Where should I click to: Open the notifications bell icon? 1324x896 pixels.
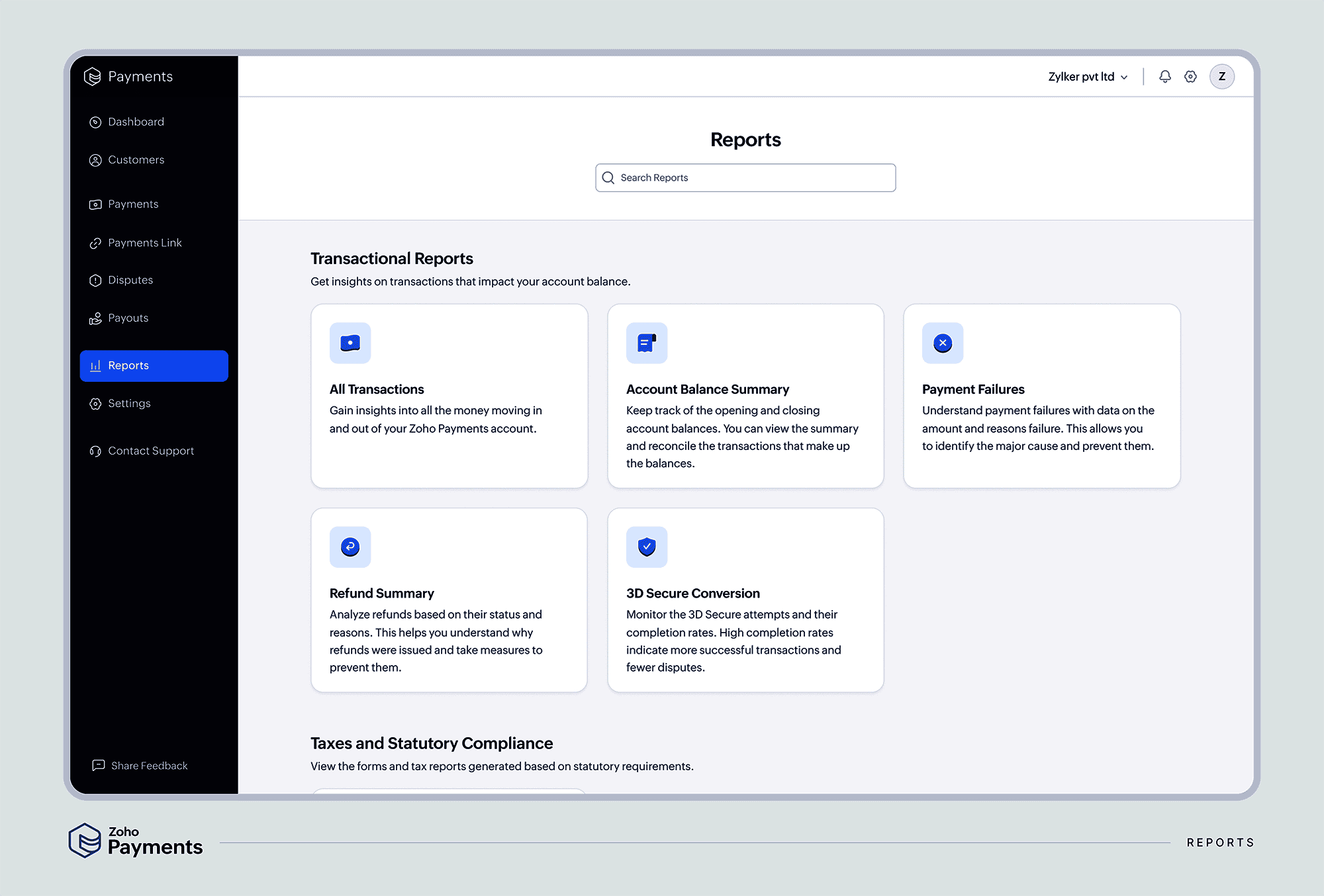(1164, 76)
